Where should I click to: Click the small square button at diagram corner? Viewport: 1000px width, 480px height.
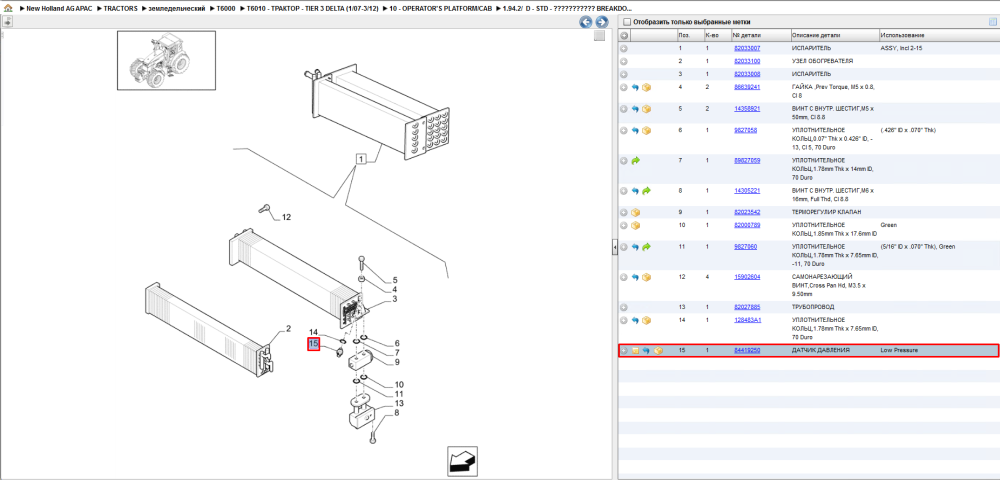[599, 36]
